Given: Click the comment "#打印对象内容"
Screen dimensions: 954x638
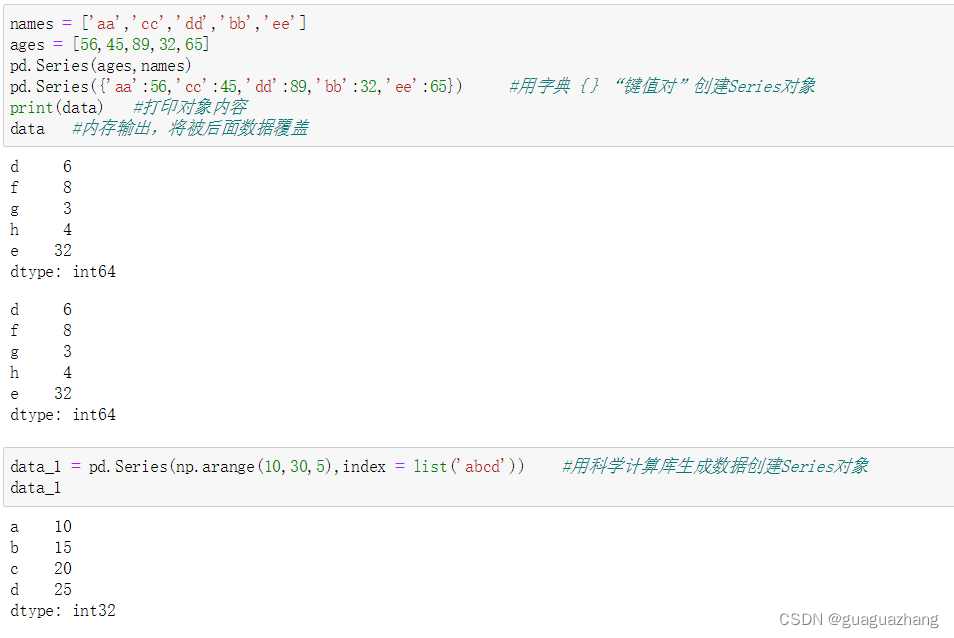Looking at the screenshot, I should coord(190,108).
